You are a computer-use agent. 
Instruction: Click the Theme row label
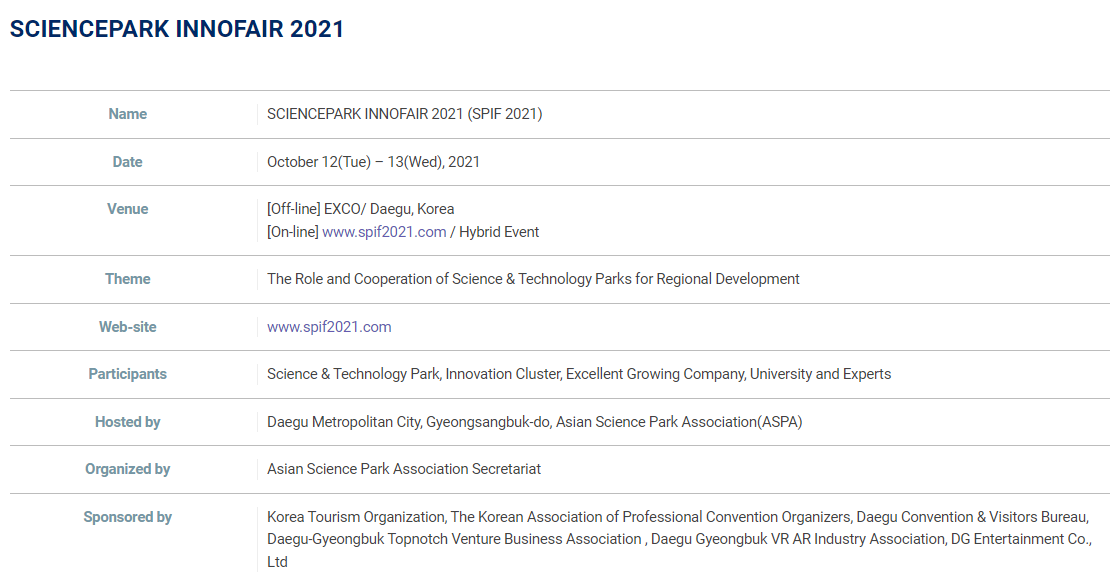pyautogui.click(x=128, y=279)
